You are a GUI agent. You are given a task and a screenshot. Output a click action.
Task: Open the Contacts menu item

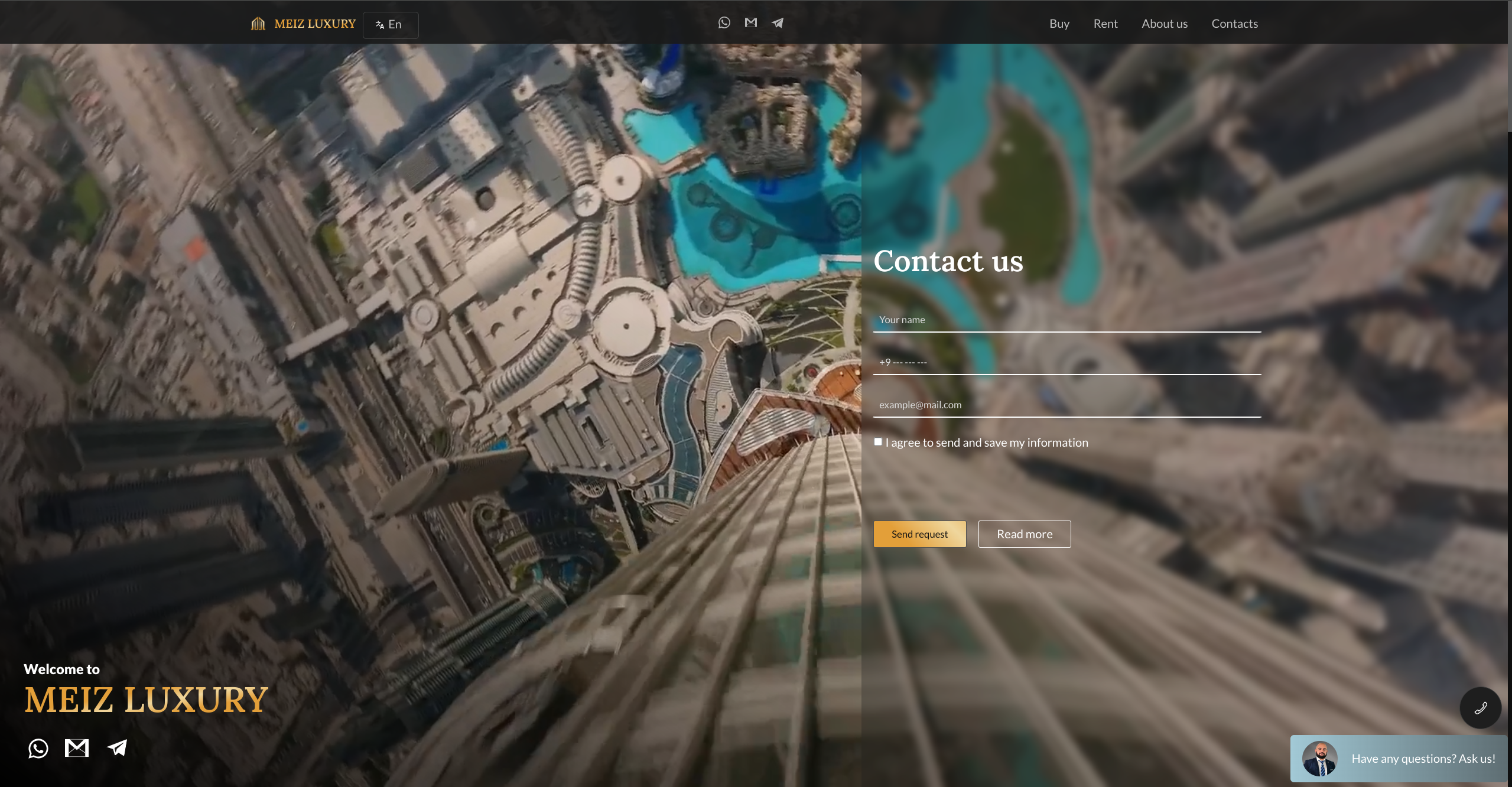coord(1235,24)
